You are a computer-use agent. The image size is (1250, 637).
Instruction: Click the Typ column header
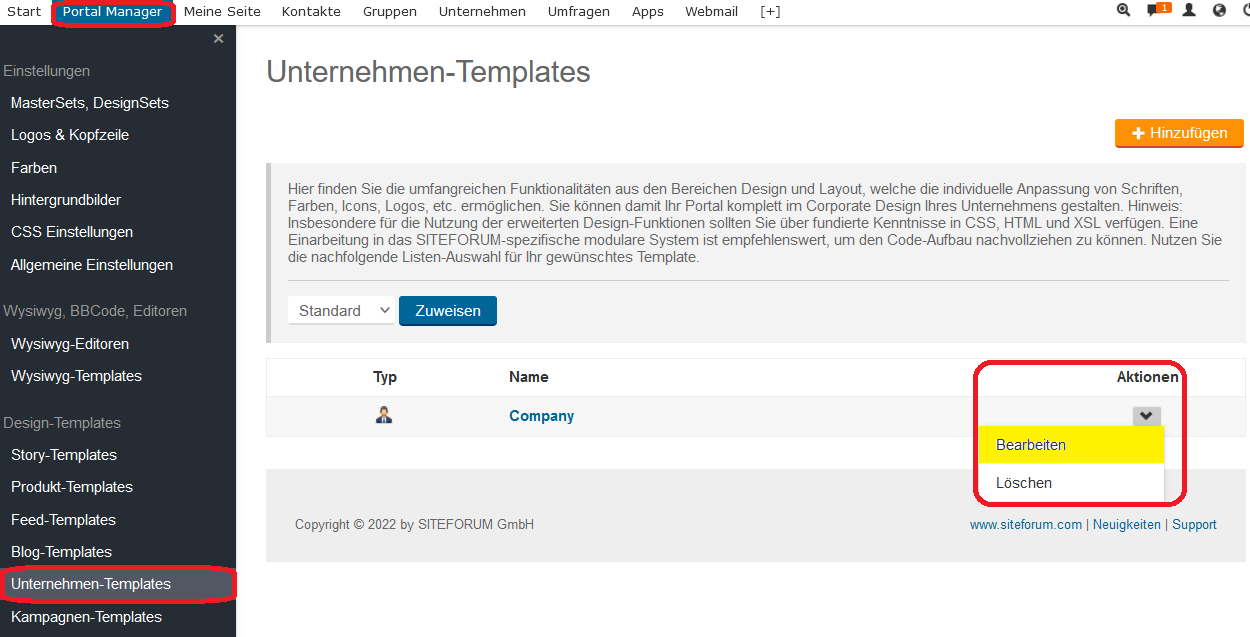coord(385,377)
